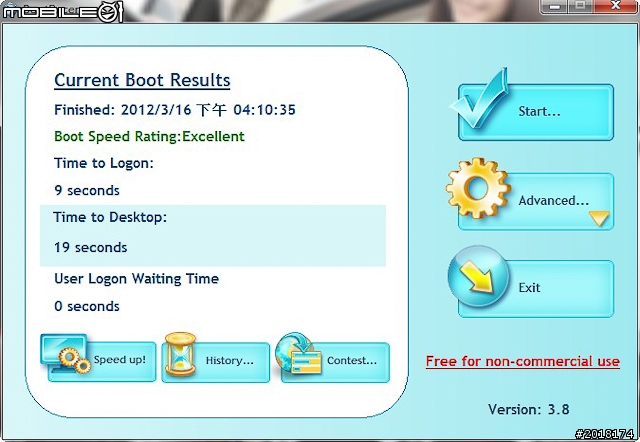Select the 9 seconds value
The width and height of the screenshot is (640, 442).
(87, 191)
